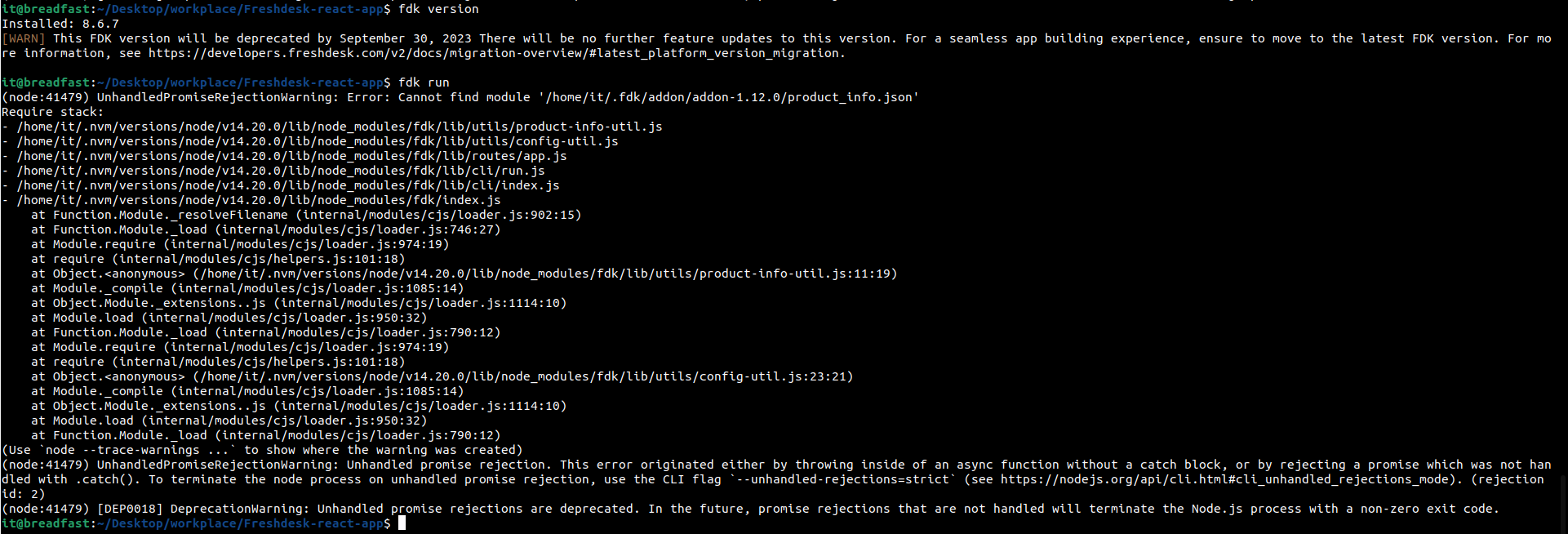Click the yellow [WARN] tag
The width and height of the screenshot is (1568, 534).
[24, 38]
